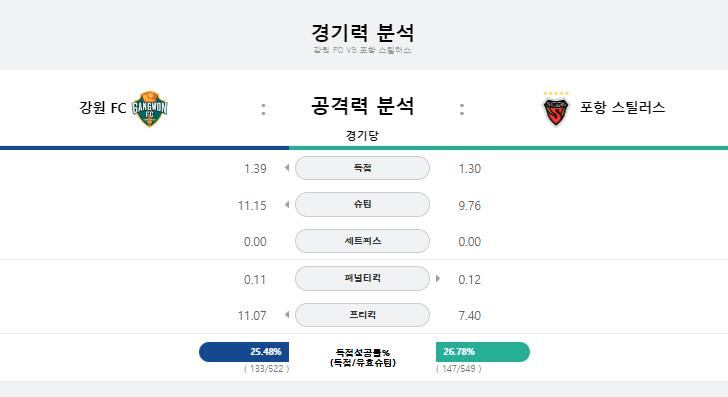The image size is (728, 397).
Task: Select the 득점 stat pill
Action: coord(362,168)
